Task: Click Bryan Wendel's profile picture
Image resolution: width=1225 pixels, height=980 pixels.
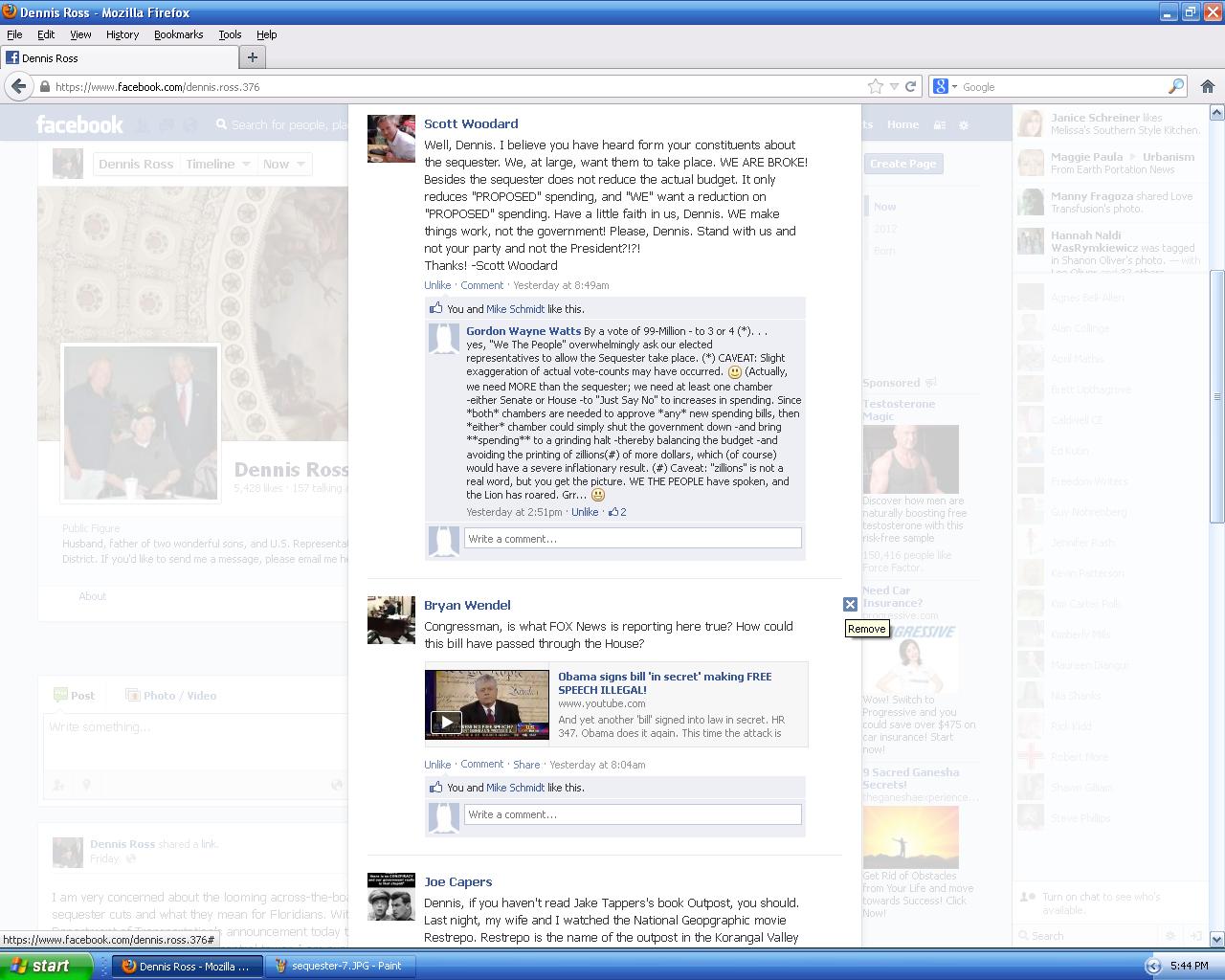Action: [x=390, y=620]
